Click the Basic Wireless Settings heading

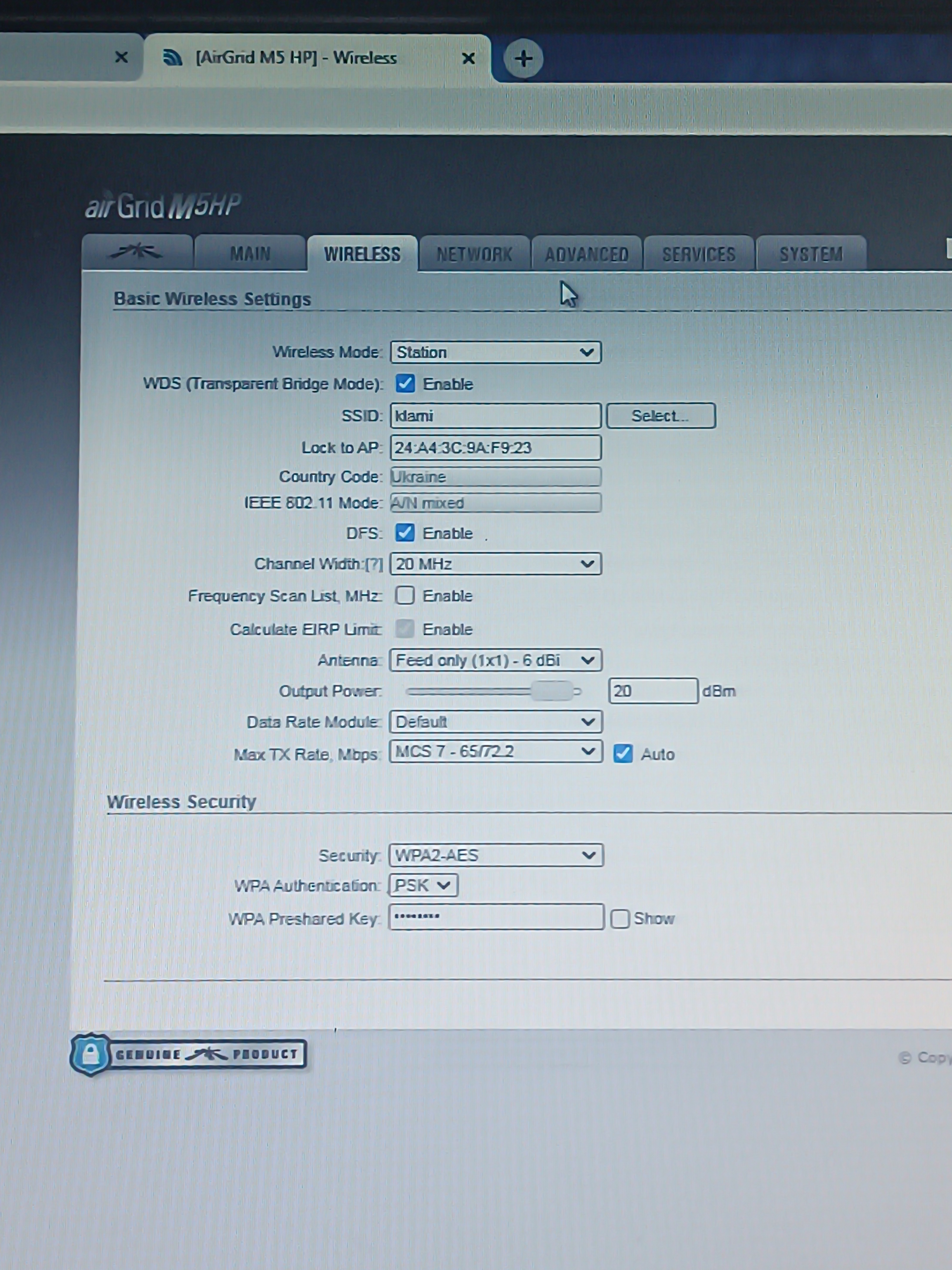[x=212, y=299]
